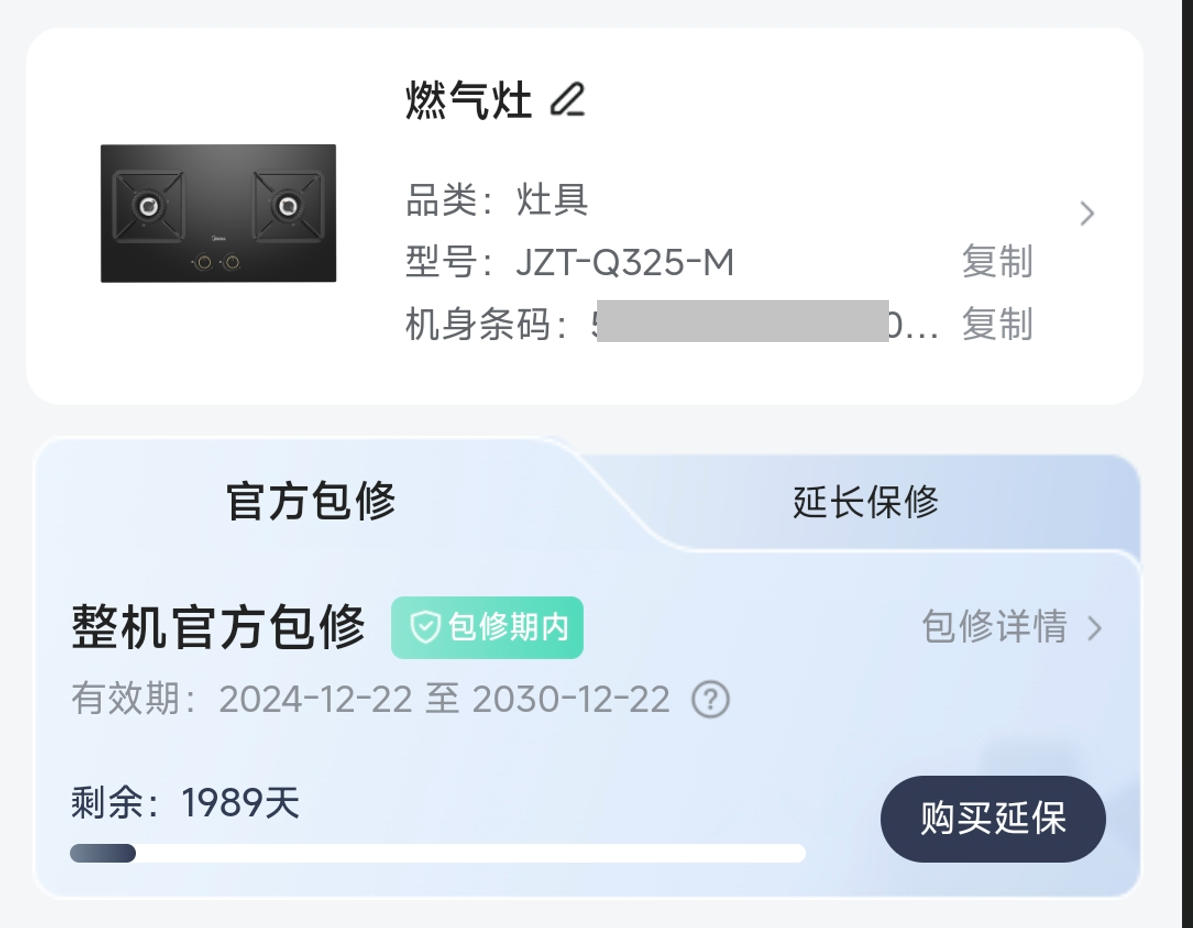Tap the pencil edit icon beside 燃气灶
The height and width of the screenshot is (928, 1193).
(568, 100)
